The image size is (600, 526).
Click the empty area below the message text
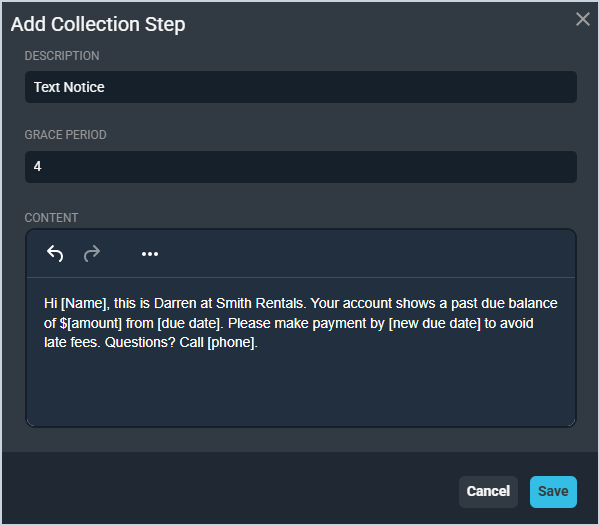300,390
